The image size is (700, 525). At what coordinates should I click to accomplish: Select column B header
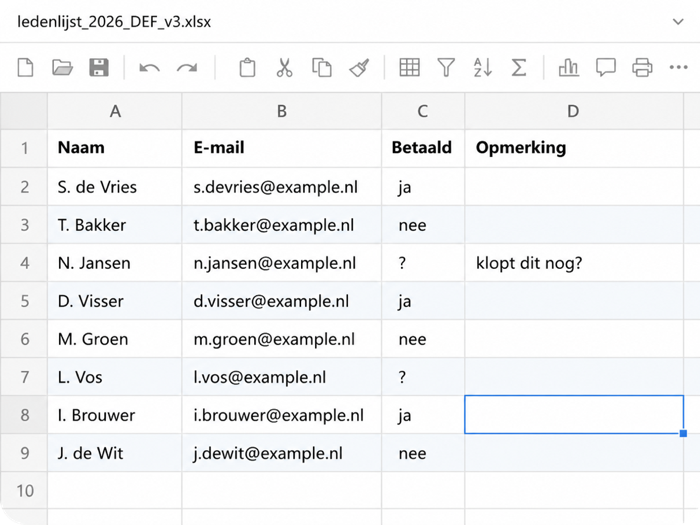coord(282,111)
